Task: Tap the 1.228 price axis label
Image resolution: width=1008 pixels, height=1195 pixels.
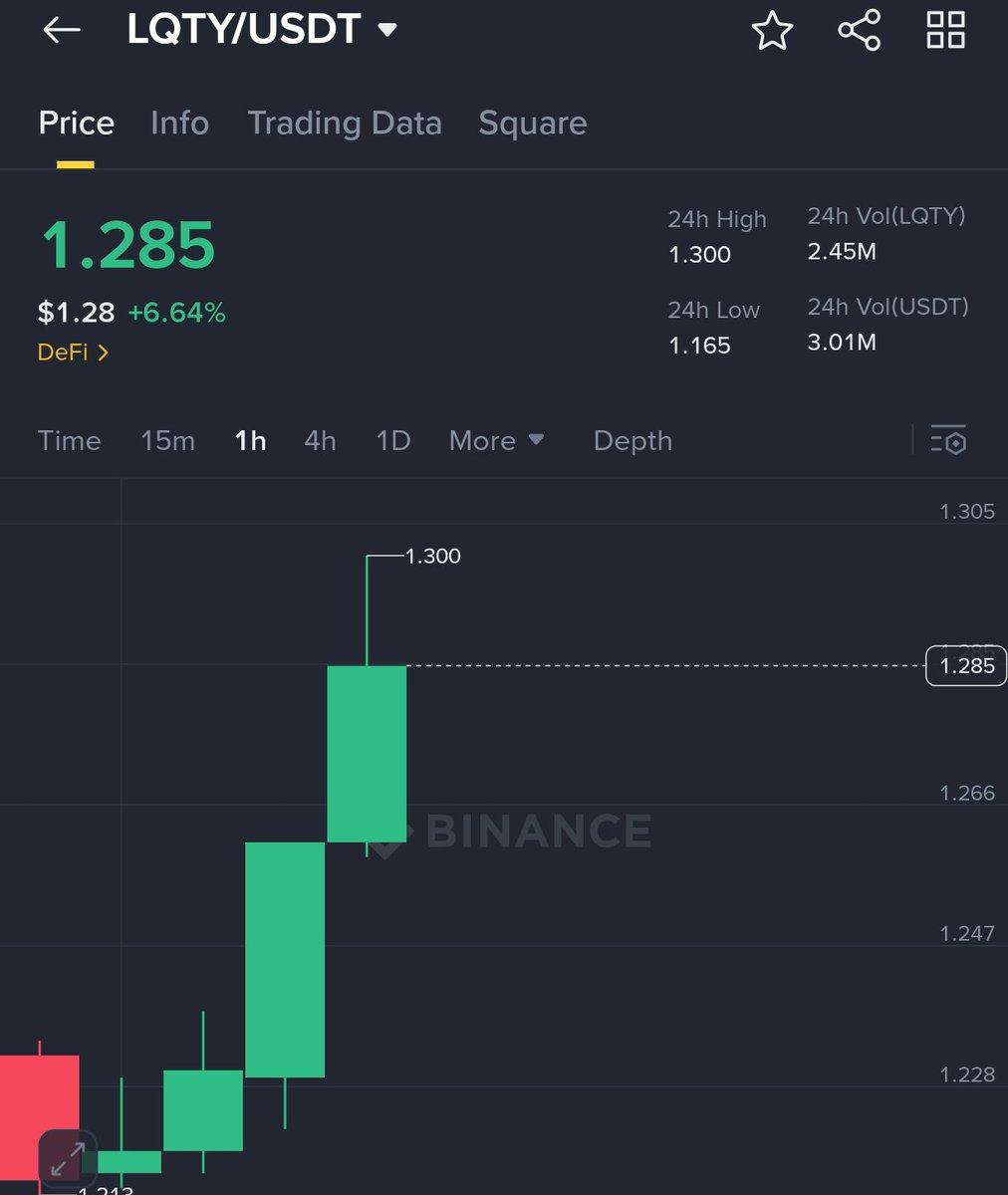Action: pyautogui.click(x=967, y=1075)
